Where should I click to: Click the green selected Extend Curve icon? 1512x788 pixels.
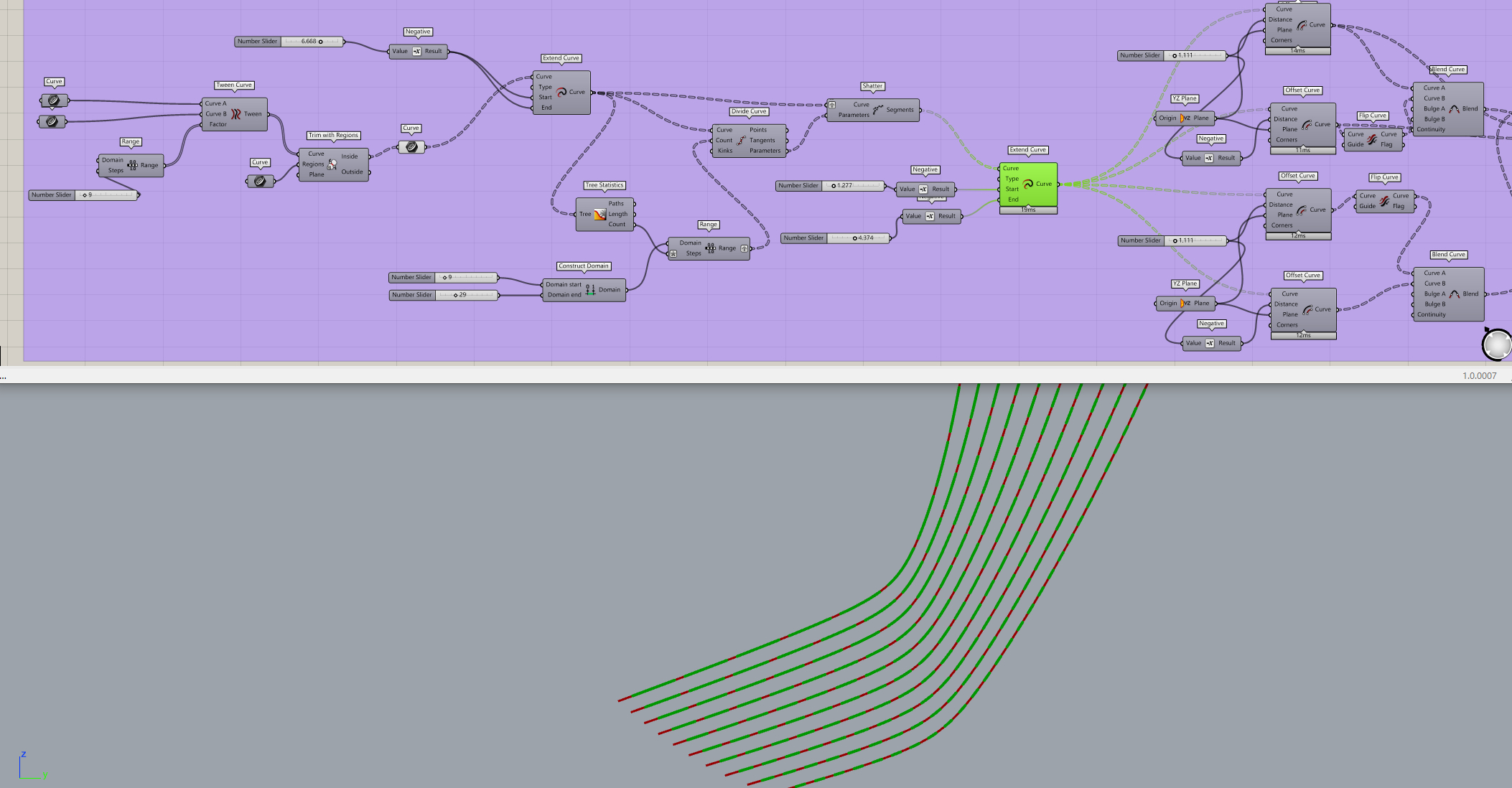pos(1027,184)
